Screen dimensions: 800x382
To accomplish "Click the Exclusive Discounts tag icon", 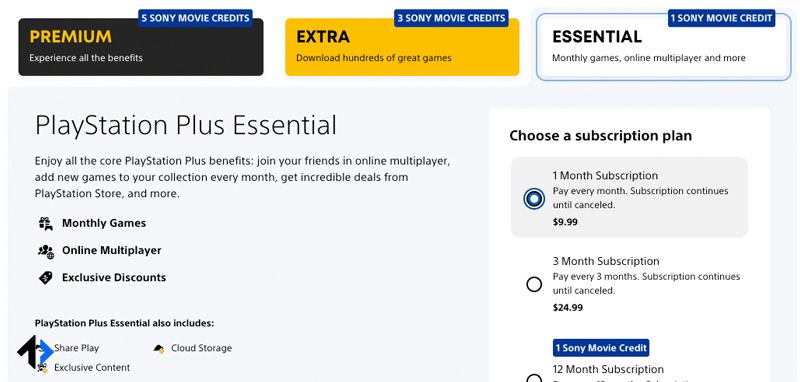I will point(45,278).
